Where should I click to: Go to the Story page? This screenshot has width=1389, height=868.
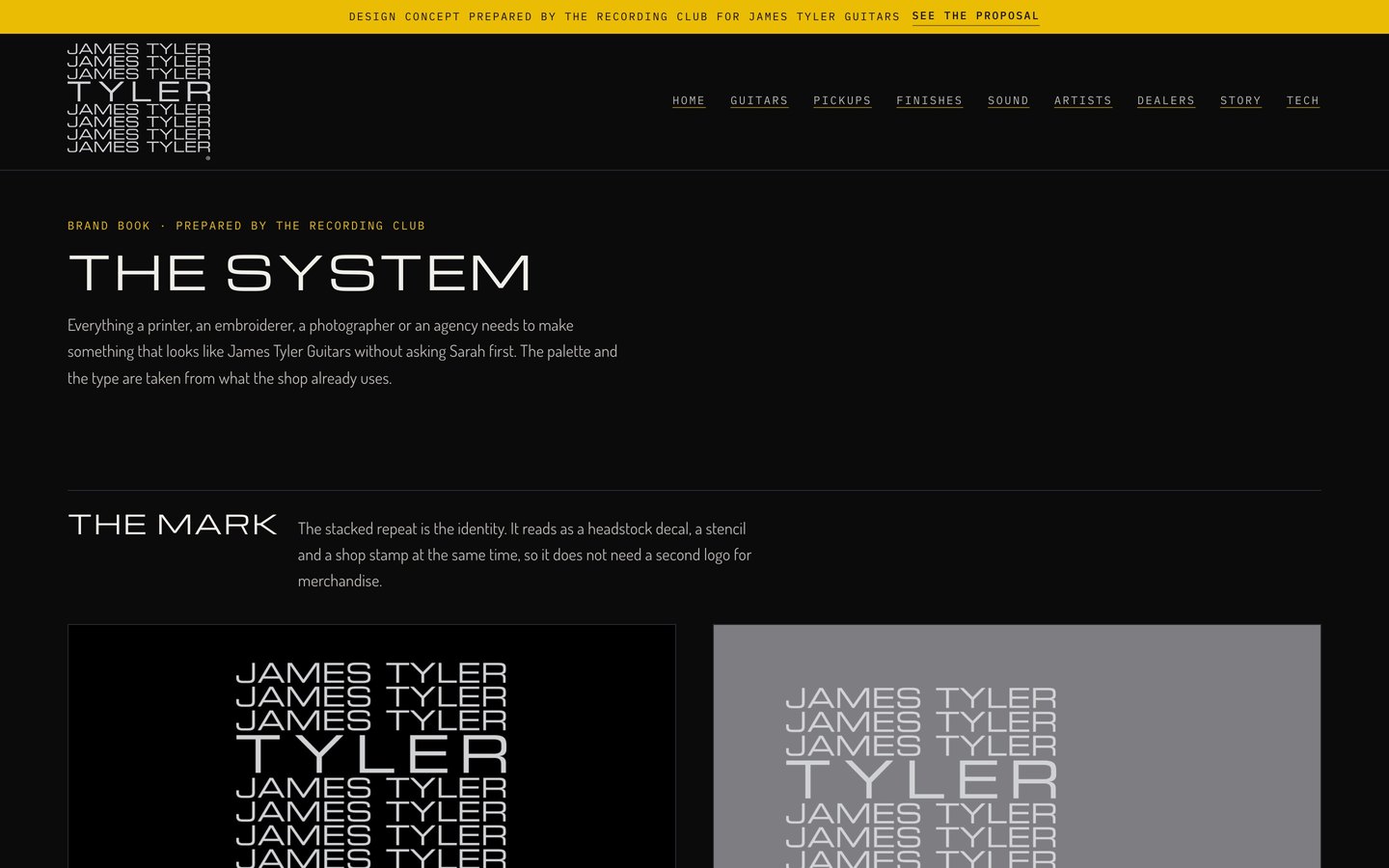click(x=1240, y=100)
